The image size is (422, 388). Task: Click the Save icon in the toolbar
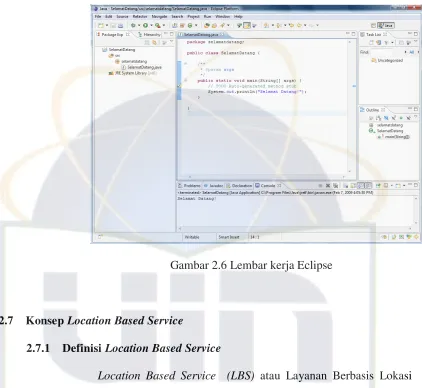[113, 25]
